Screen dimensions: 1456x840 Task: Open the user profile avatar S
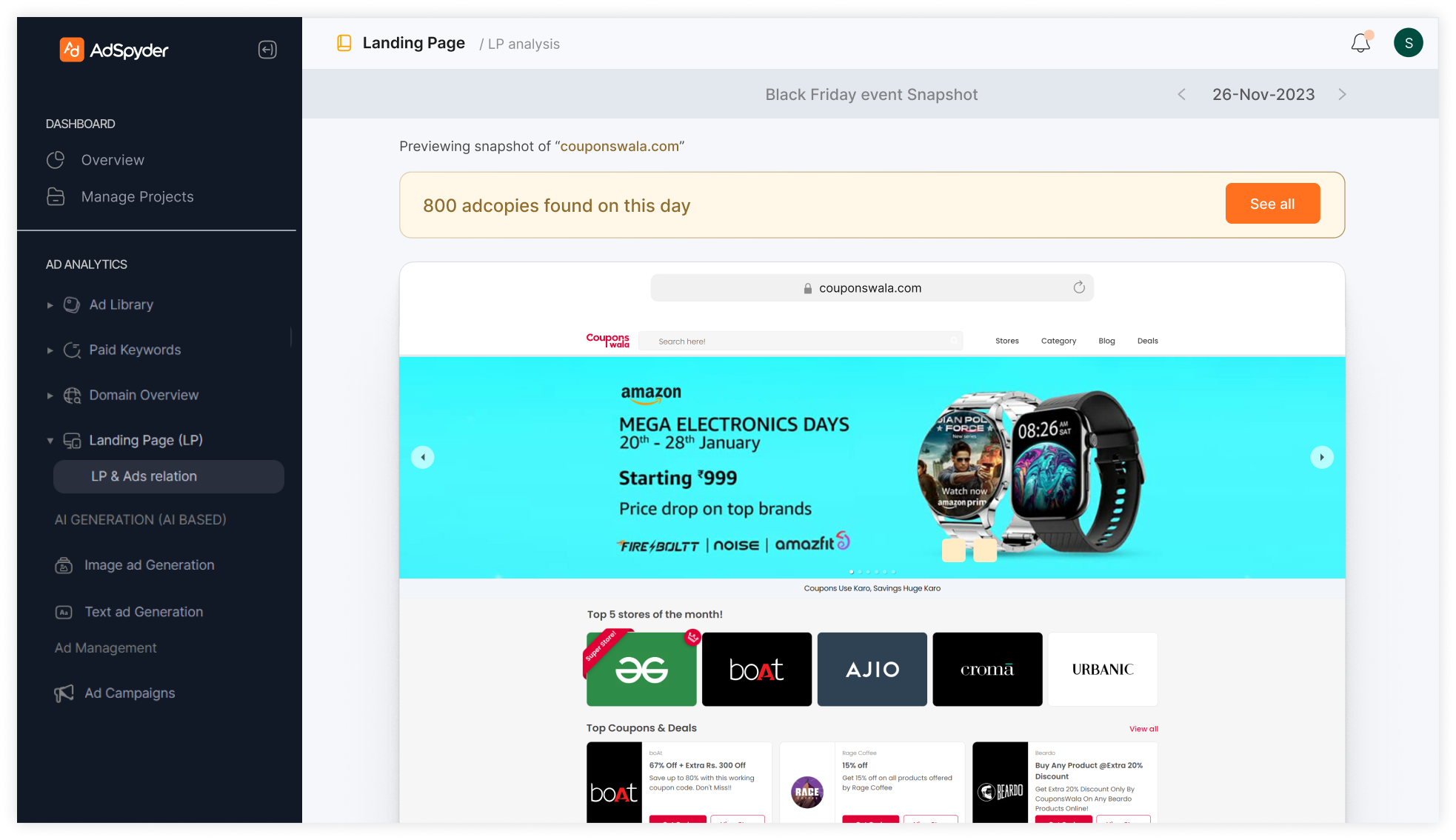(x=1408, y=43)
